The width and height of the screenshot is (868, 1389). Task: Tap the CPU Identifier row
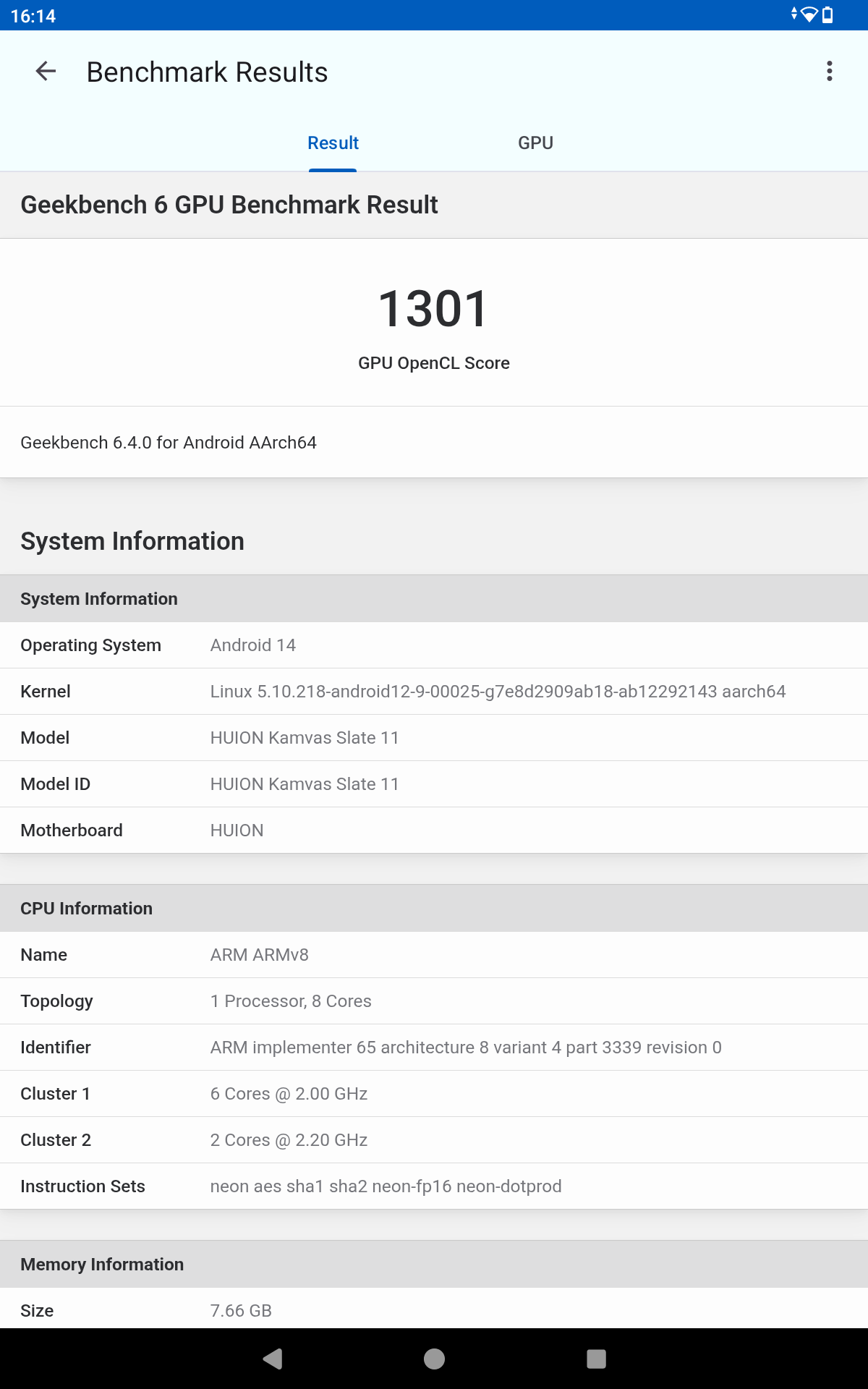tap(434, 1048)
